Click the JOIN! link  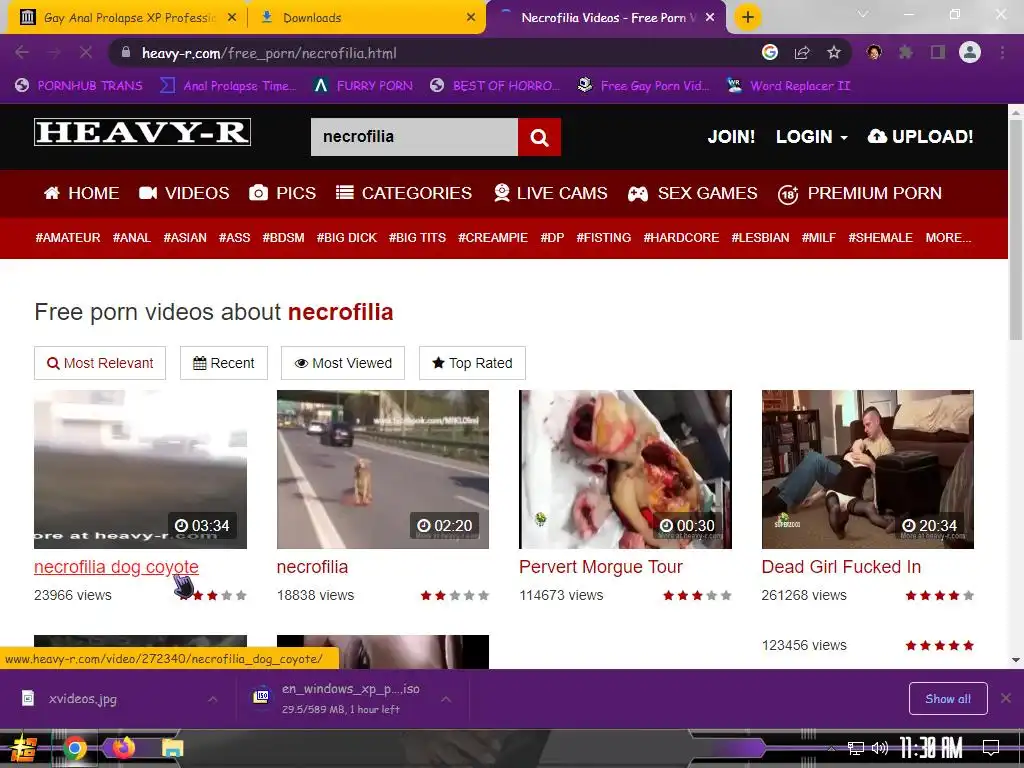point(731,136)
